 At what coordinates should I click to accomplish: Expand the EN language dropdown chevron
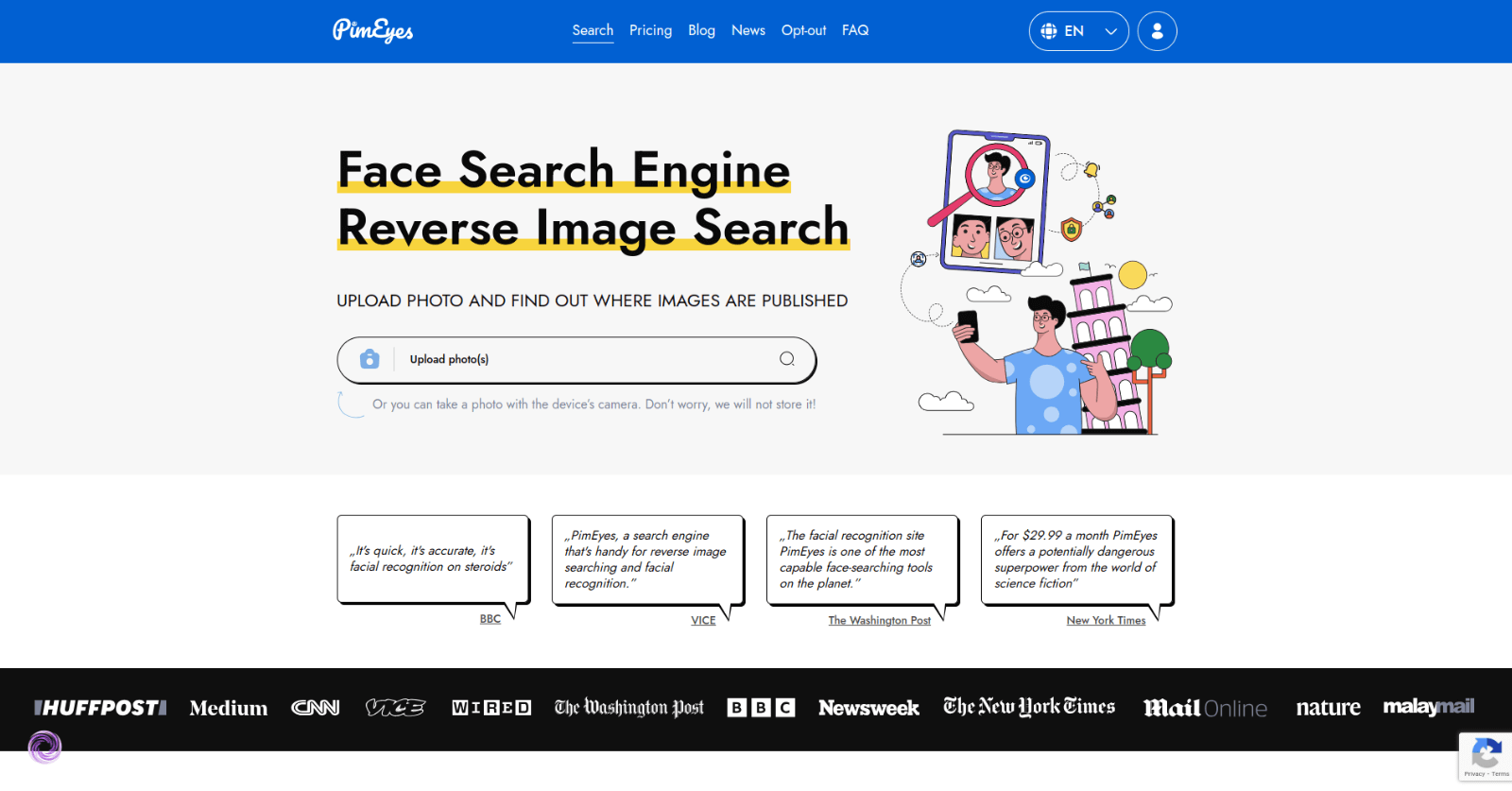[1110, 31]
